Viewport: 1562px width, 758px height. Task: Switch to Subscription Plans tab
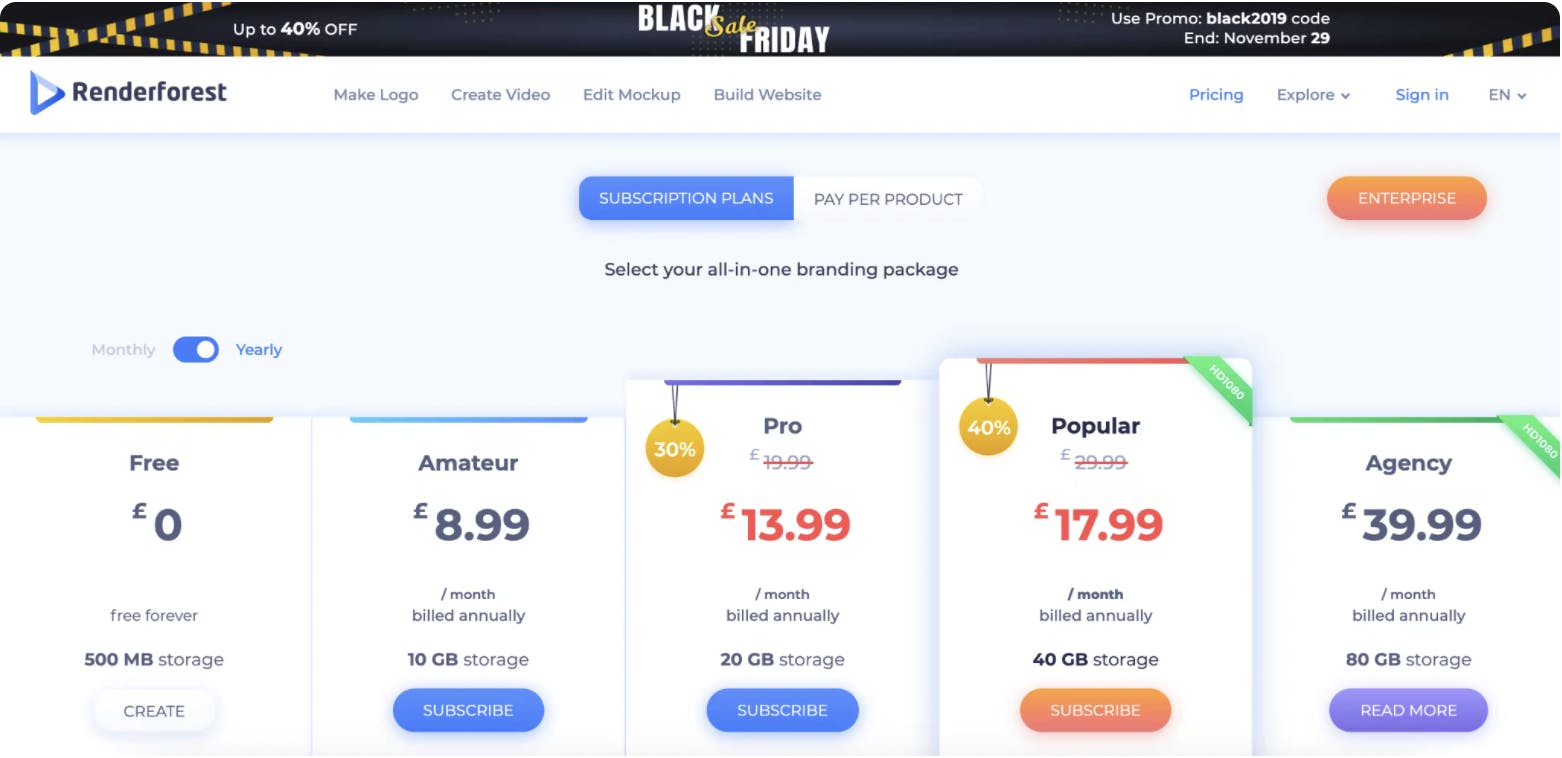686,198
